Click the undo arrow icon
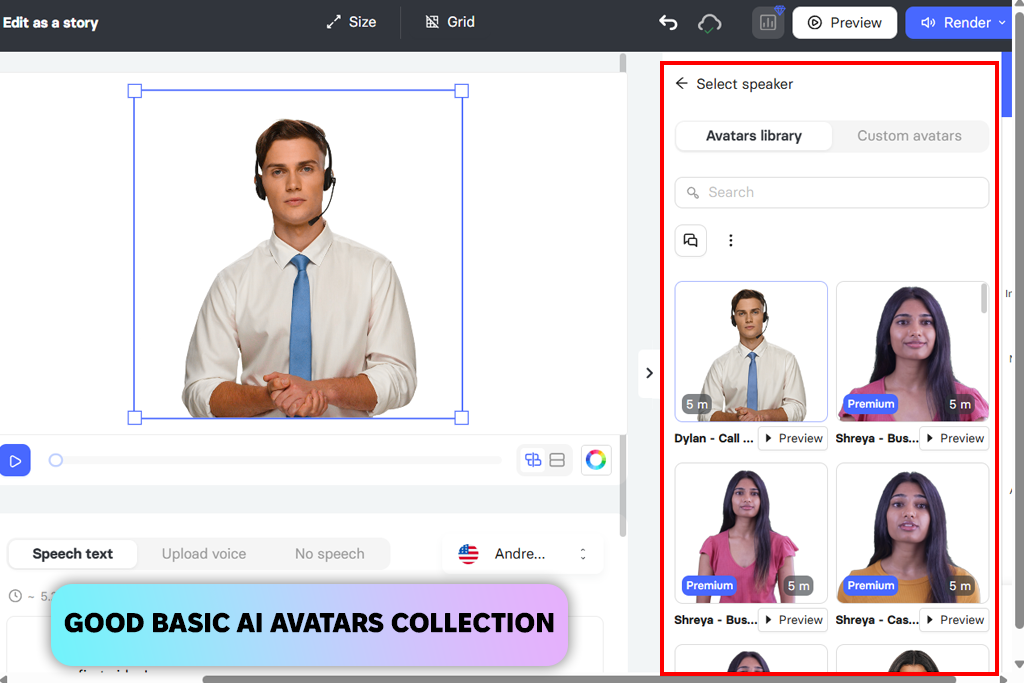 (667, 23)
